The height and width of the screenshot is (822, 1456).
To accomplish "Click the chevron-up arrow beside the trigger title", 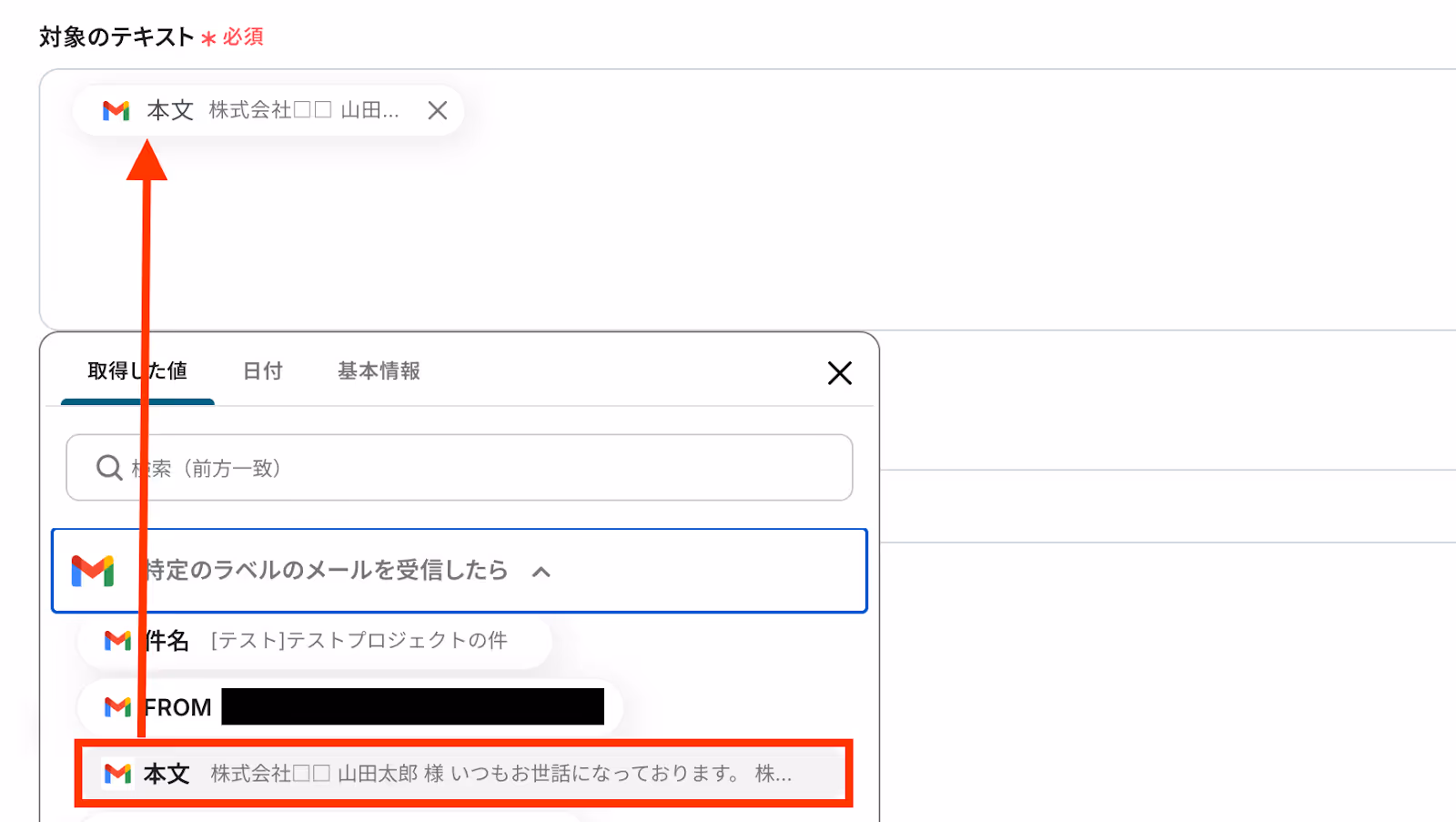I will pos(541,572).
